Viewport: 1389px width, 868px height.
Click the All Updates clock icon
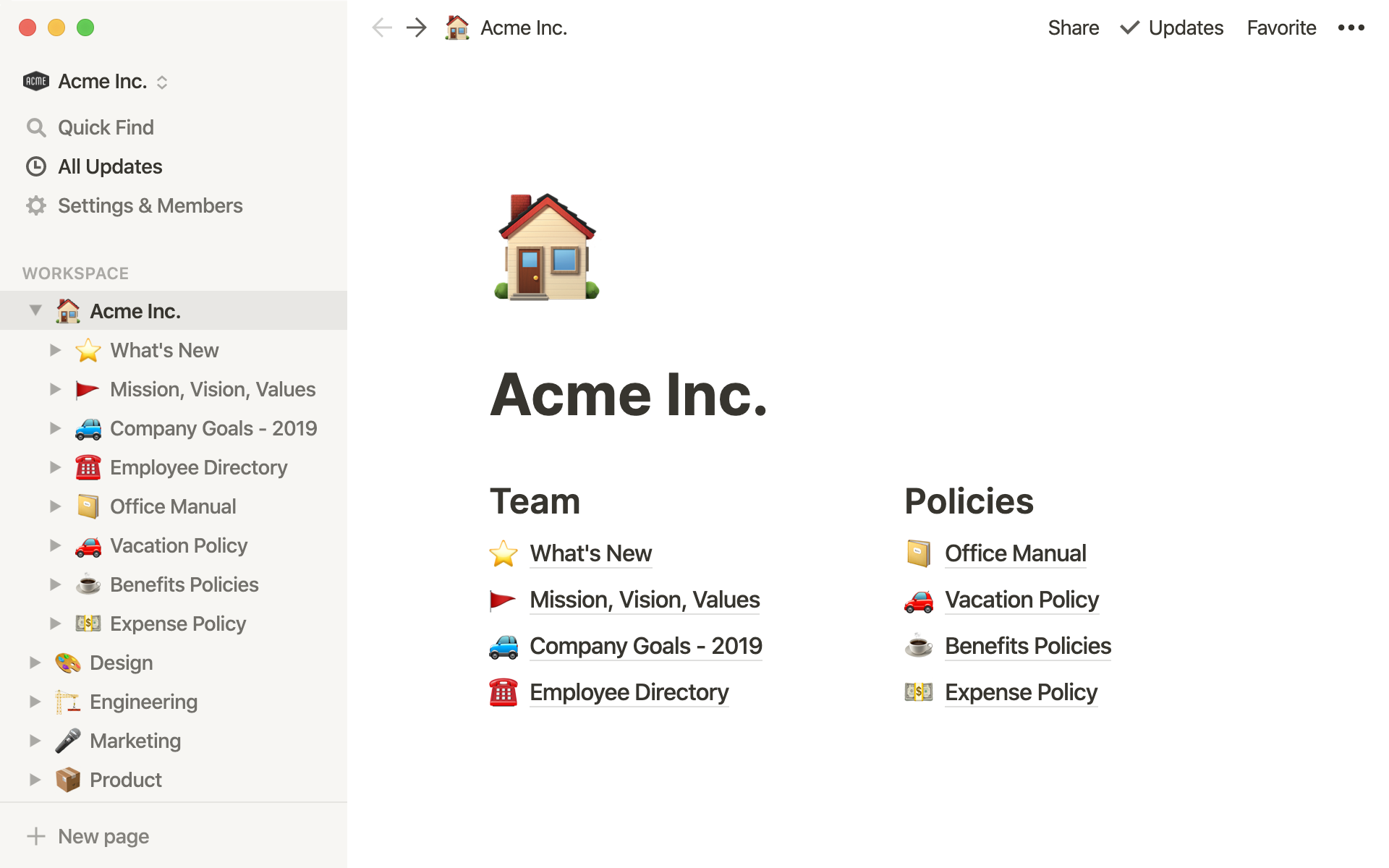point(37,166)
